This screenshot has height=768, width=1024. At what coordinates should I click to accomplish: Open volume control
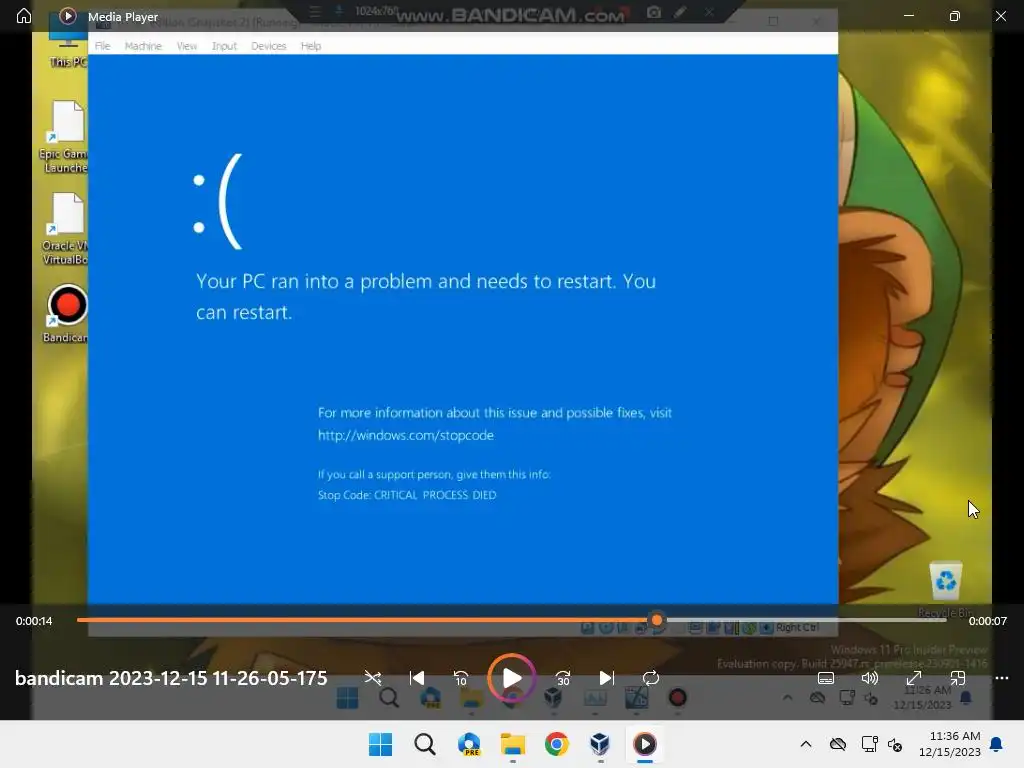[x=869, y=678]
